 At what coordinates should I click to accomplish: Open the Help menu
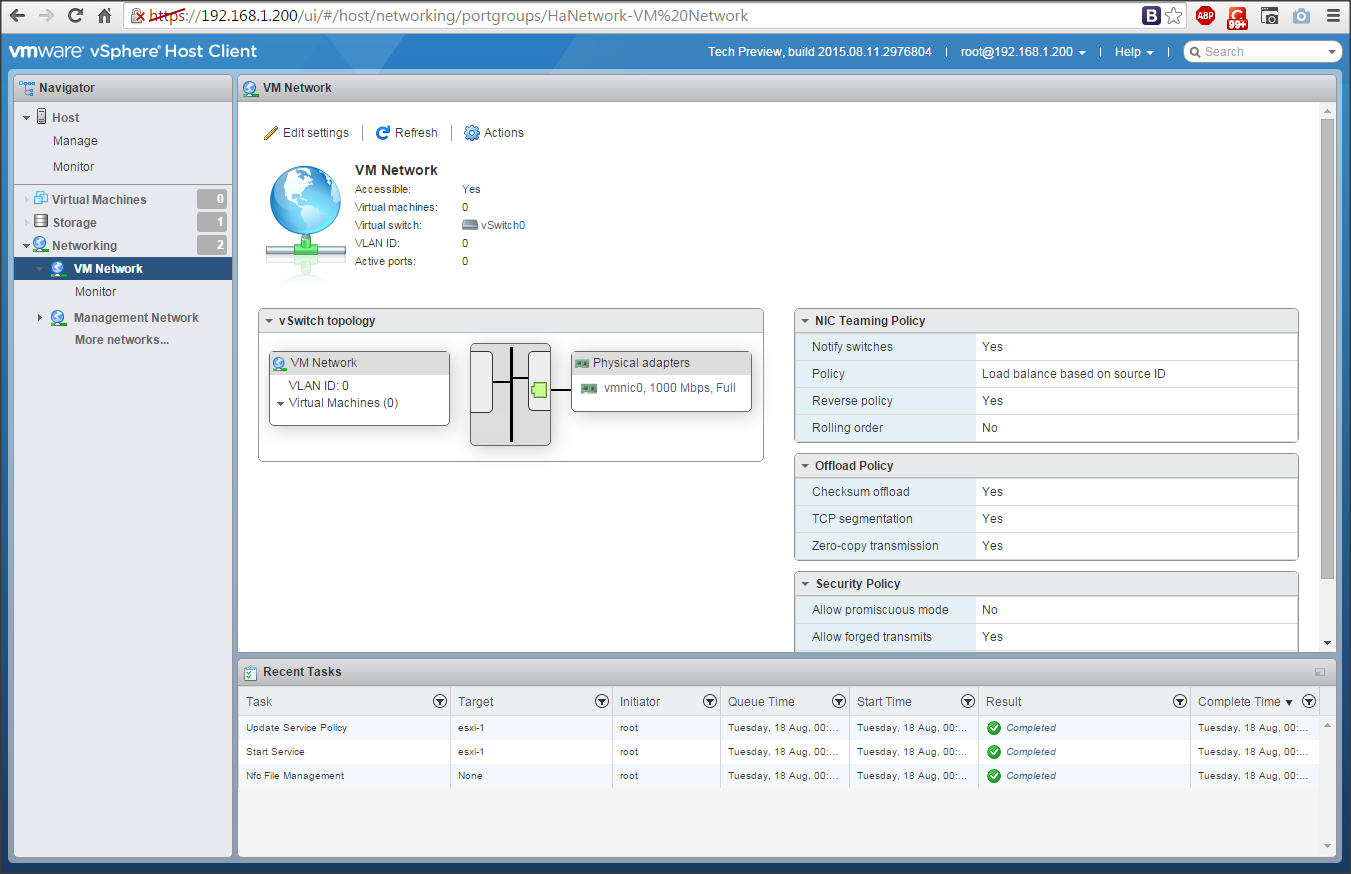(x=1134, y=52)
